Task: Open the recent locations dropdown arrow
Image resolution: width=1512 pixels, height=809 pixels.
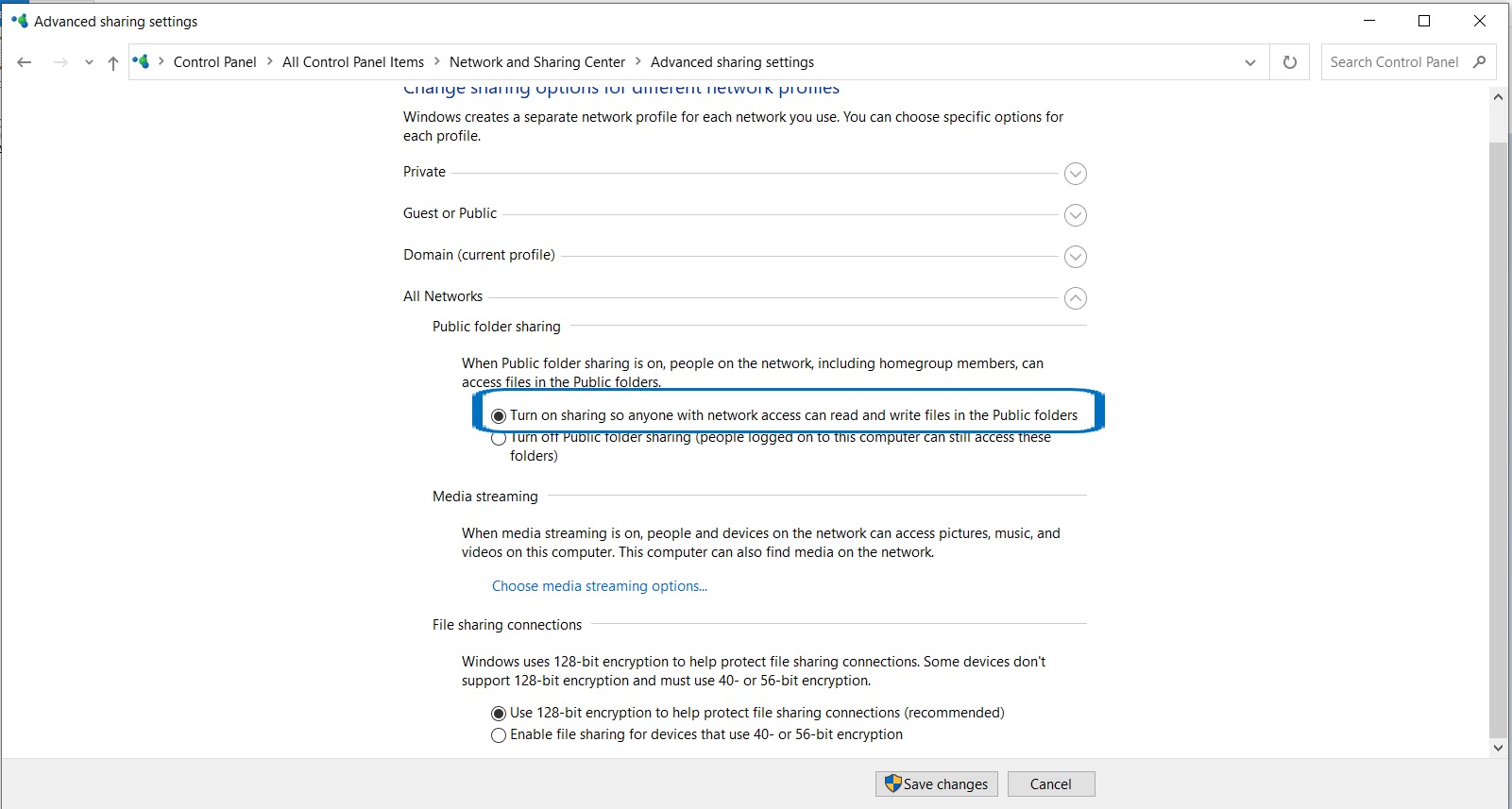Action: 89,62
